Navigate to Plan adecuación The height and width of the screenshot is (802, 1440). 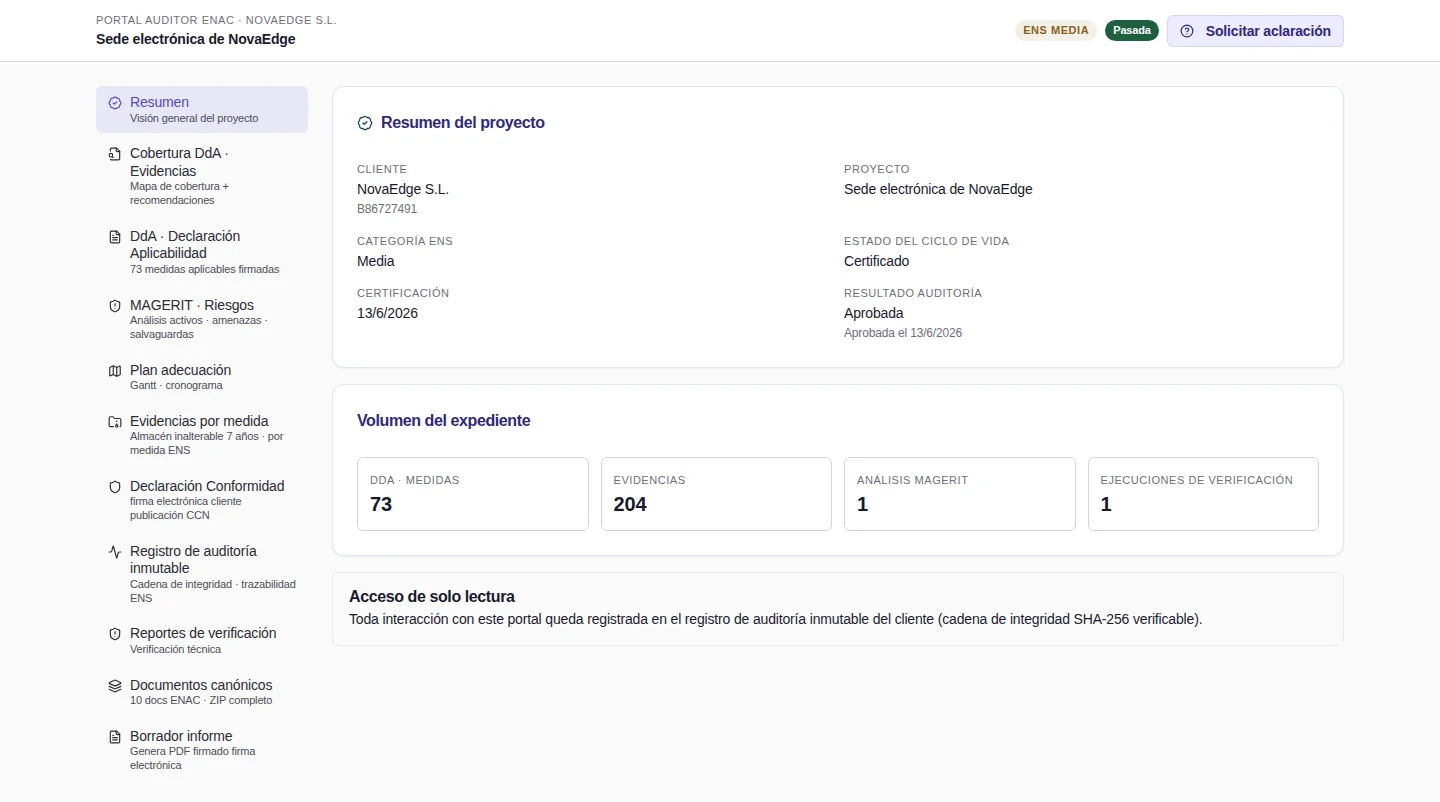[202, 377]
